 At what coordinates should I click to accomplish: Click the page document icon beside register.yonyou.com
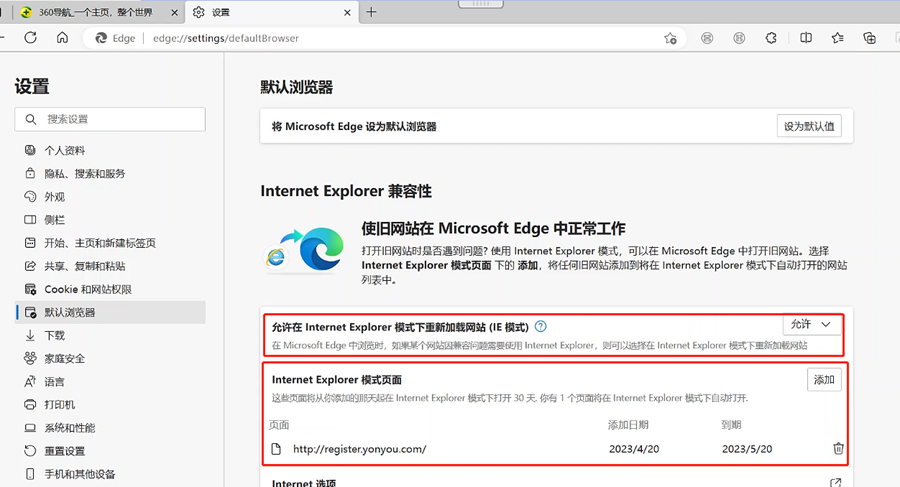click(x=276, y=449)
